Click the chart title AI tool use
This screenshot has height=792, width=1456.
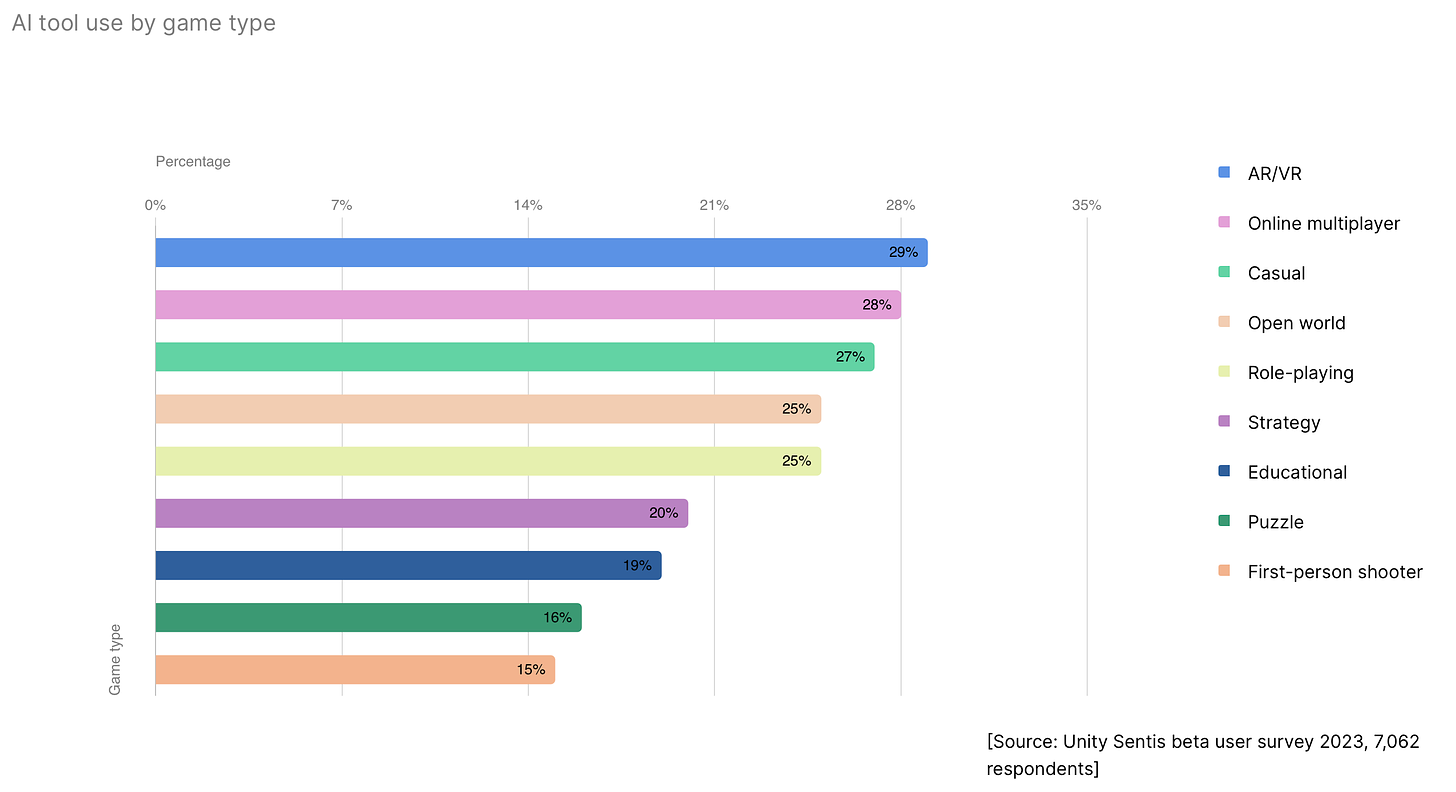point(144,23)
